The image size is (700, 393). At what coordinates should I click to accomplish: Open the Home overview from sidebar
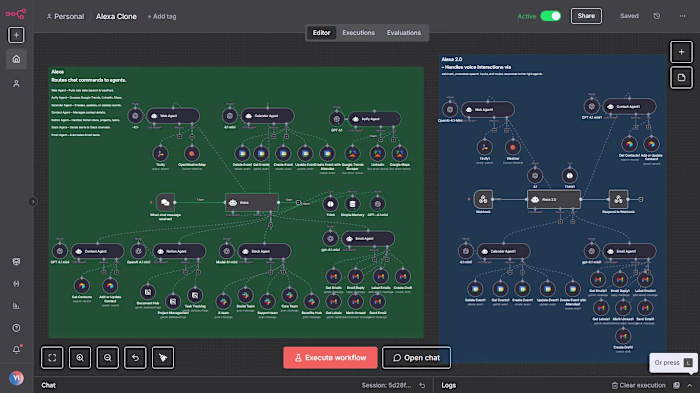point(16,59)
